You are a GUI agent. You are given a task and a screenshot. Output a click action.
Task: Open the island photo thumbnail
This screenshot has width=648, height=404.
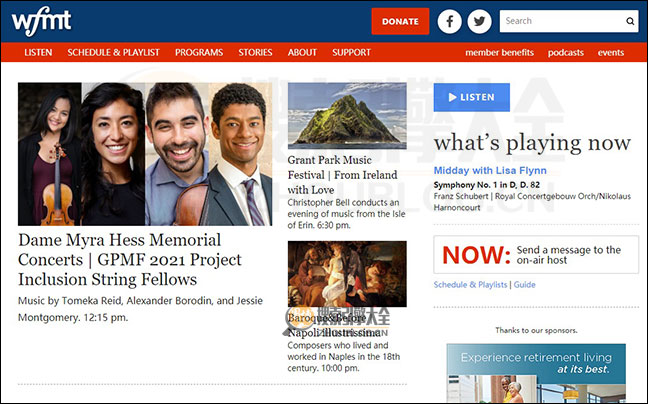coord(347,116)
